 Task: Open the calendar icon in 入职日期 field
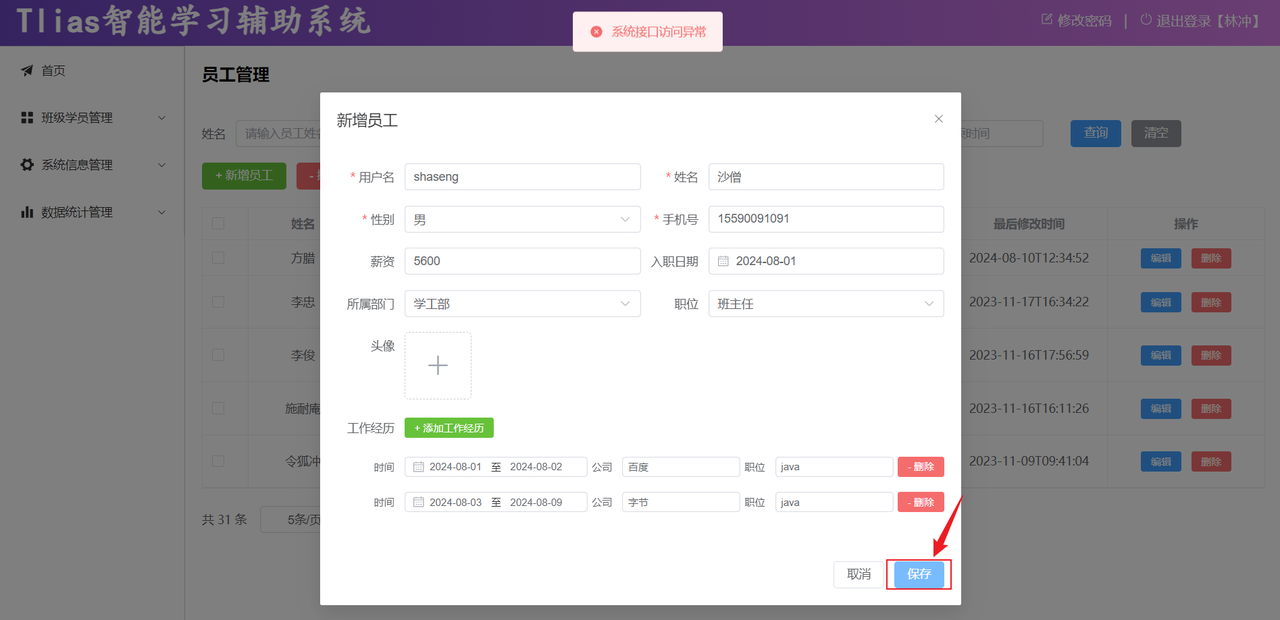tap(724, 260)
